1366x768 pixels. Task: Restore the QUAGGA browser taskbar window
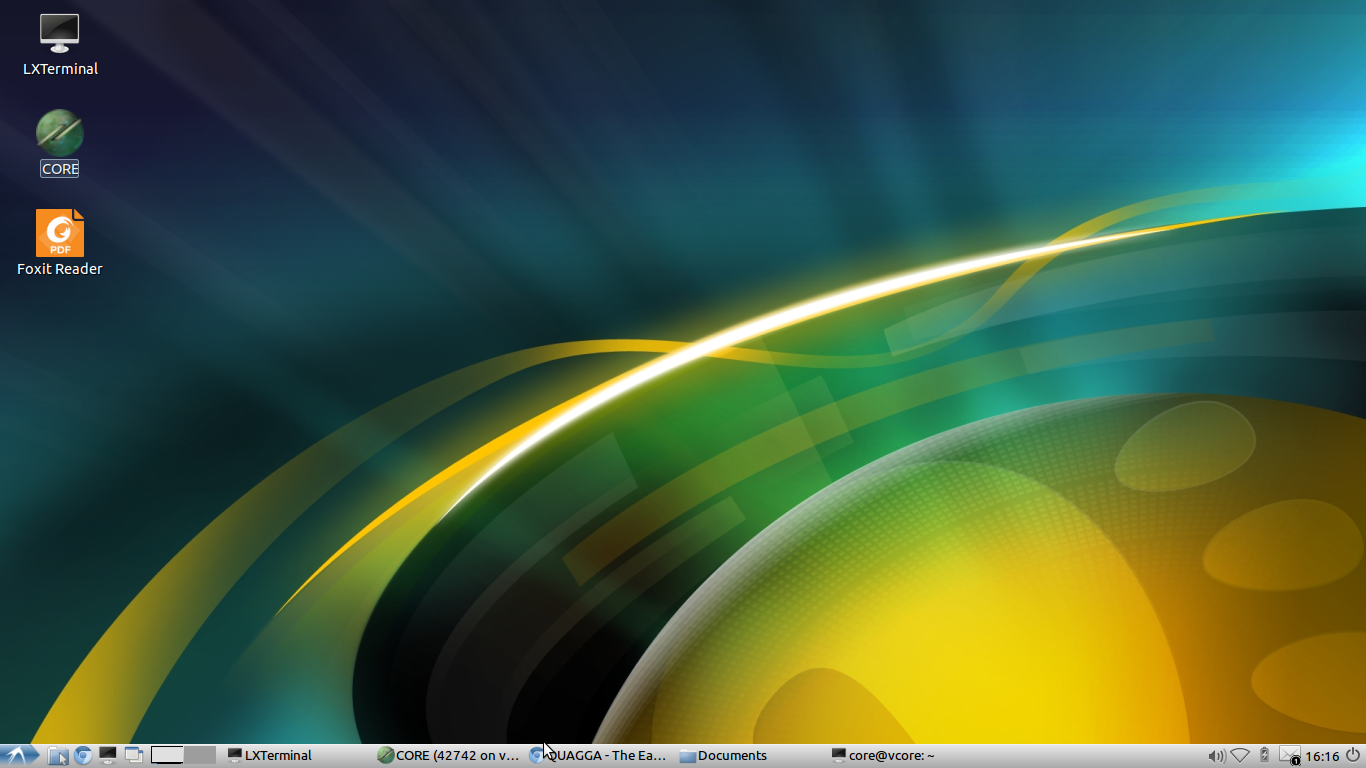point(600,756)
